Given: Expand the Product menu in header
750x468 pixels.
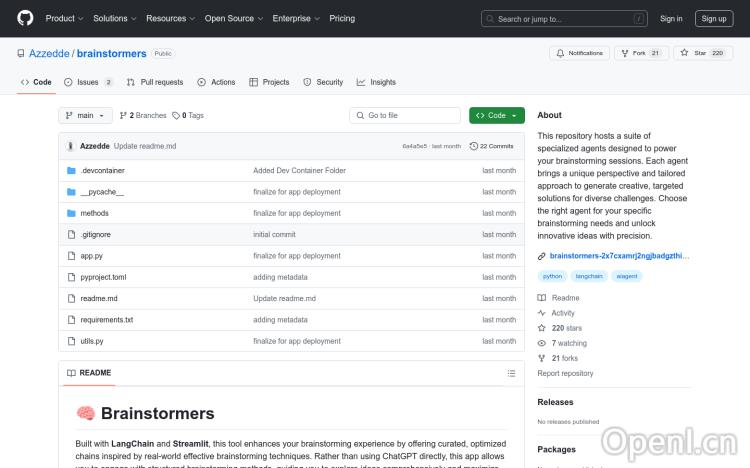Looking at the screenshot, I should (63, 18).
